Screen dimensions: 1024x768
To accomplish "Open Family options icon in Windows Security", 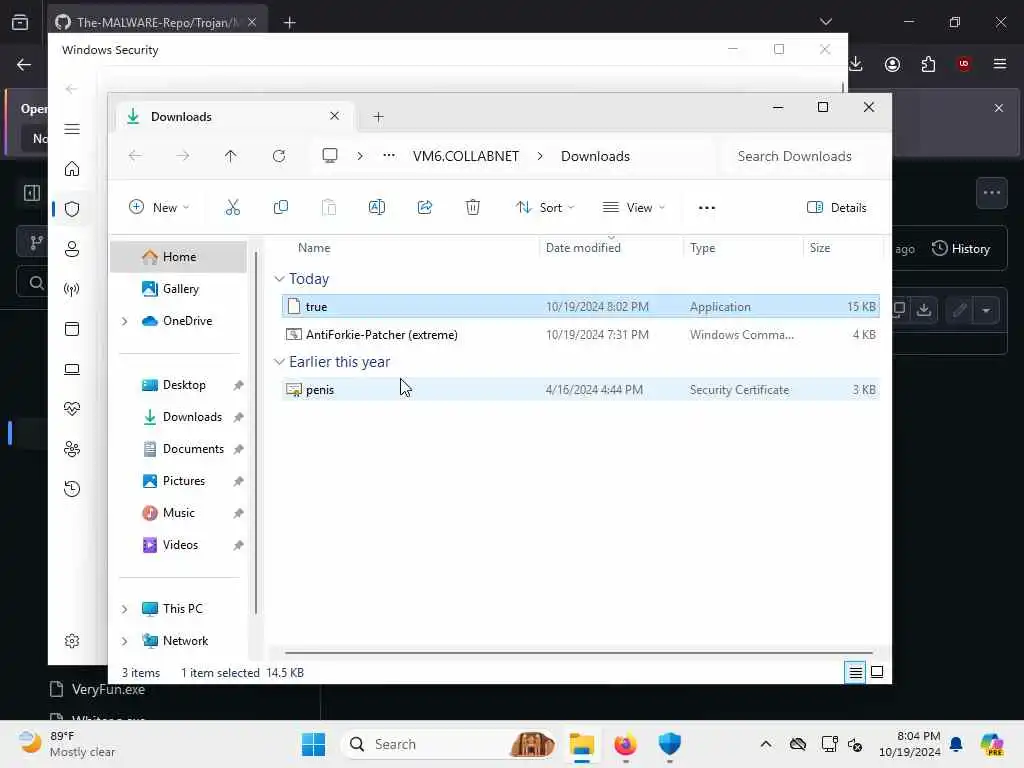I will pos(72,449).
